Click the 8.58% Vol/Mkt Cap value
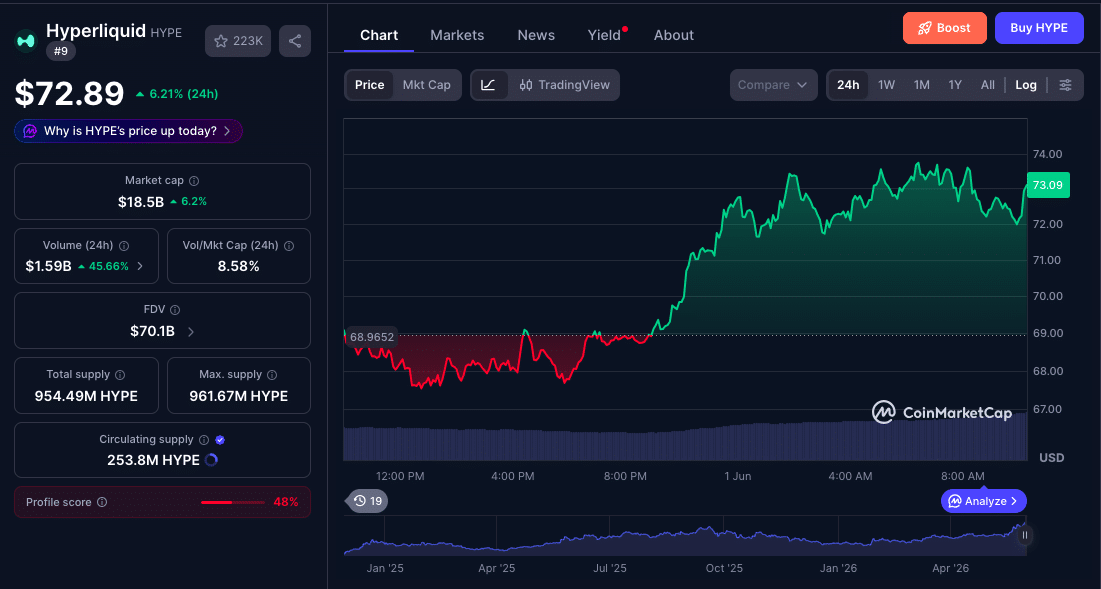Image resolution: width=1101 pixels, height=589 pixels. click(x=239, y=266)
